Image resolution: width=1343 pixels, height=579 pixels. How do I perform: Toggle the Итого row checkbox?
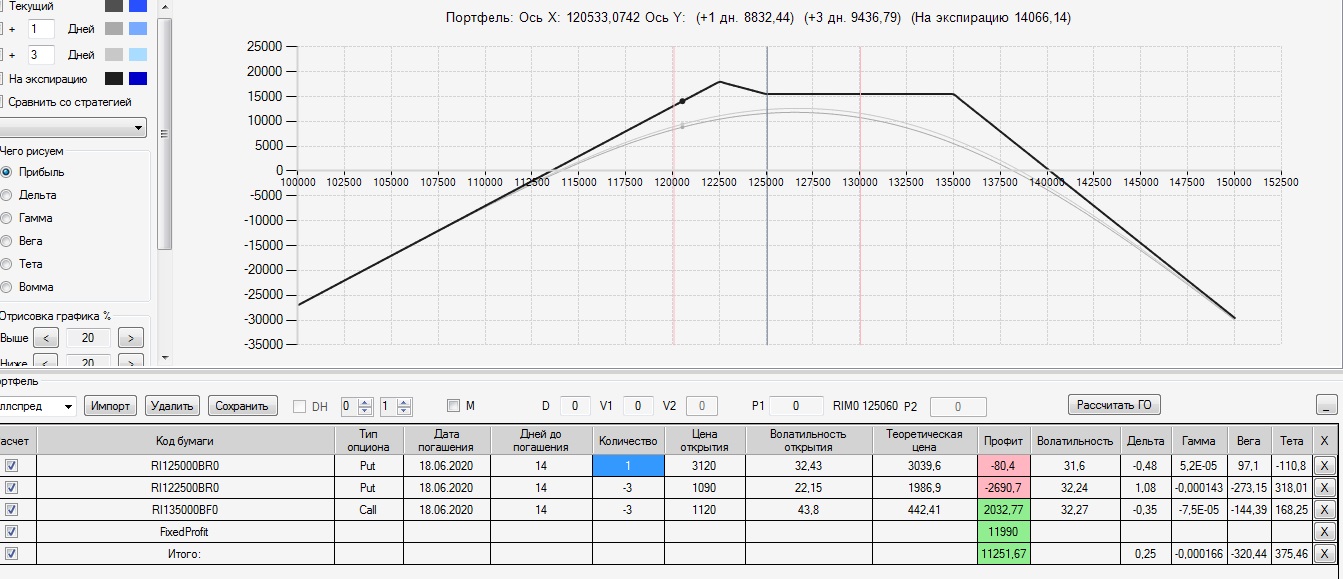coord(11,553)
